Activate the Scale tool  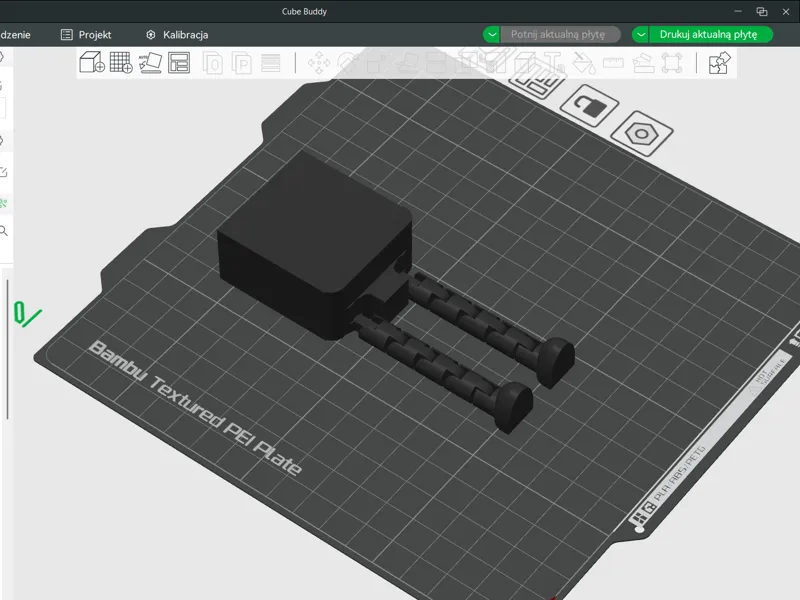[377, 63]
